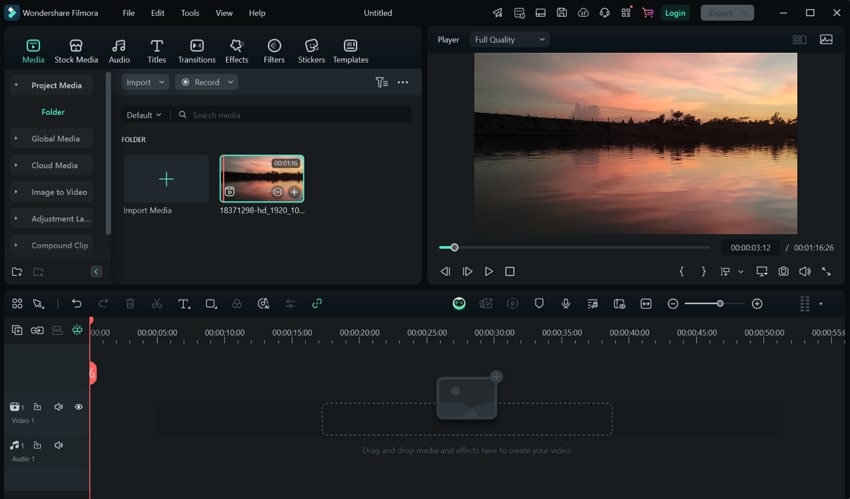
Task: Click the timeline zoom slider
Action: coord(714,304)
